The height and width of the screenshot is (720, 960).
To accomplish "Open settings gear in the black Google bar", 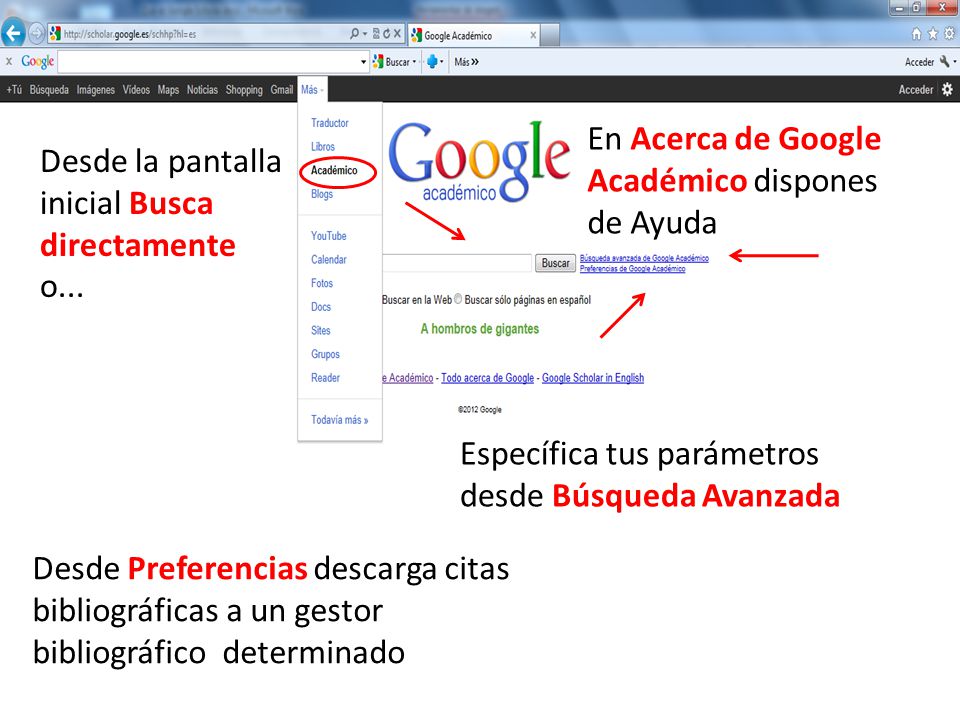I will click(x=947, y=89).
